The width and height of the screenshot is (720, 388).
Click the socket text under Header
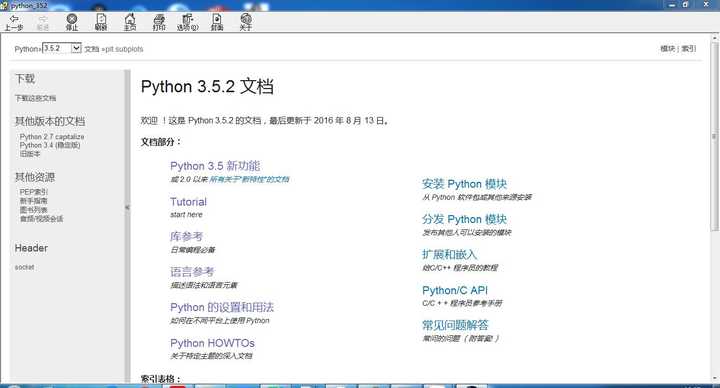pyautogui.click(x=24, y=267)
